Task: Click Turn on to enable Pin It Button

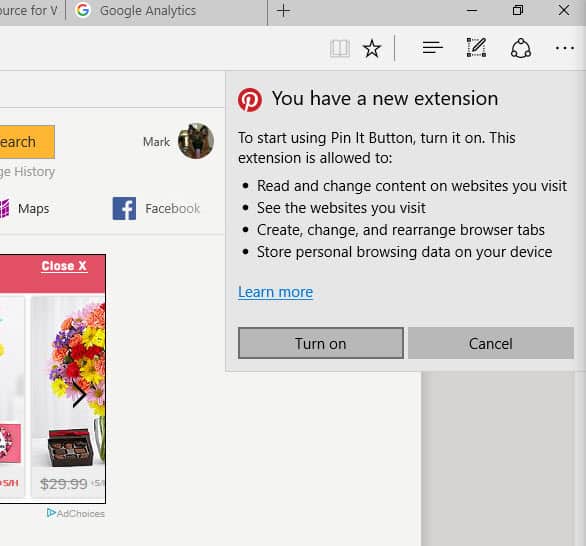Action: pos(321,343)
